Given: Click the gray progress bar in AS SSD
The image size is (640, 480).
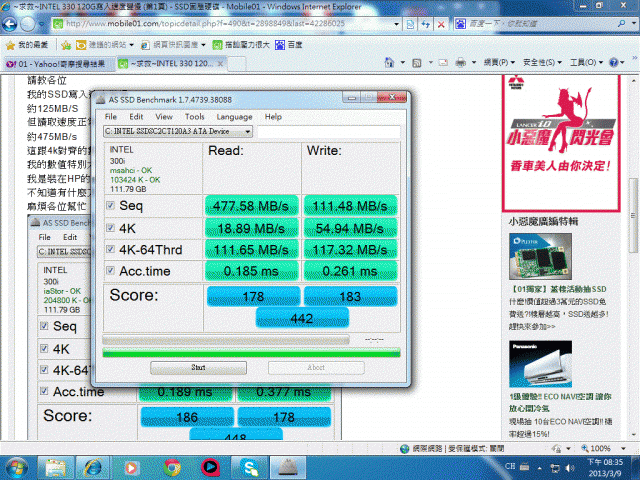Looking at the screenshot, I should [226, 340].
